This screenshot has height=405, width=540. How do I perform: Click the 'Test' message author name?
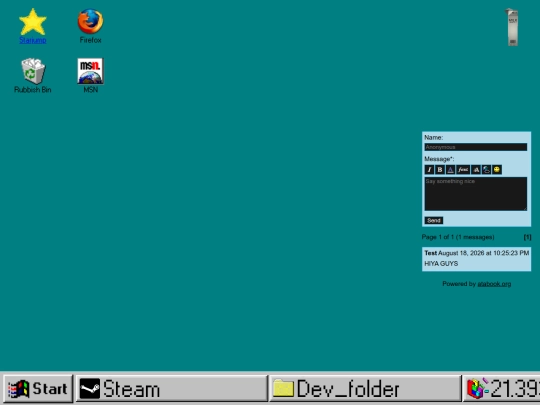(430, 253)
